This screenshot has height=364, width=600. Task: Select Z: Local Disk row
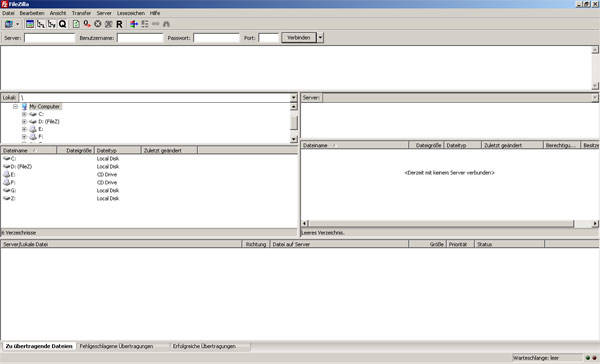coord(149,198)
